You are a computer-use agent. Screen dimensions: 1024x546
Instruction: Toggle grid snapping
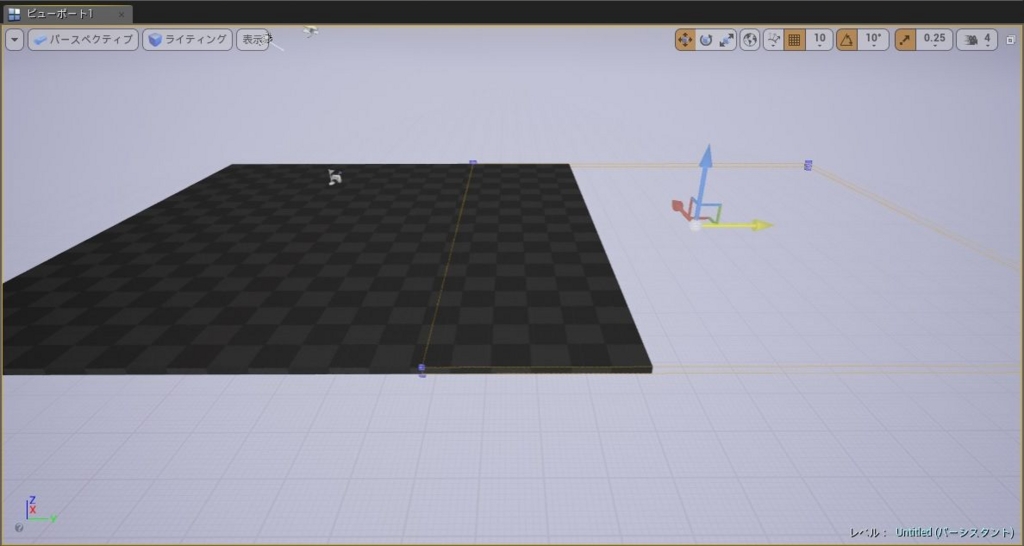point(794,40)
